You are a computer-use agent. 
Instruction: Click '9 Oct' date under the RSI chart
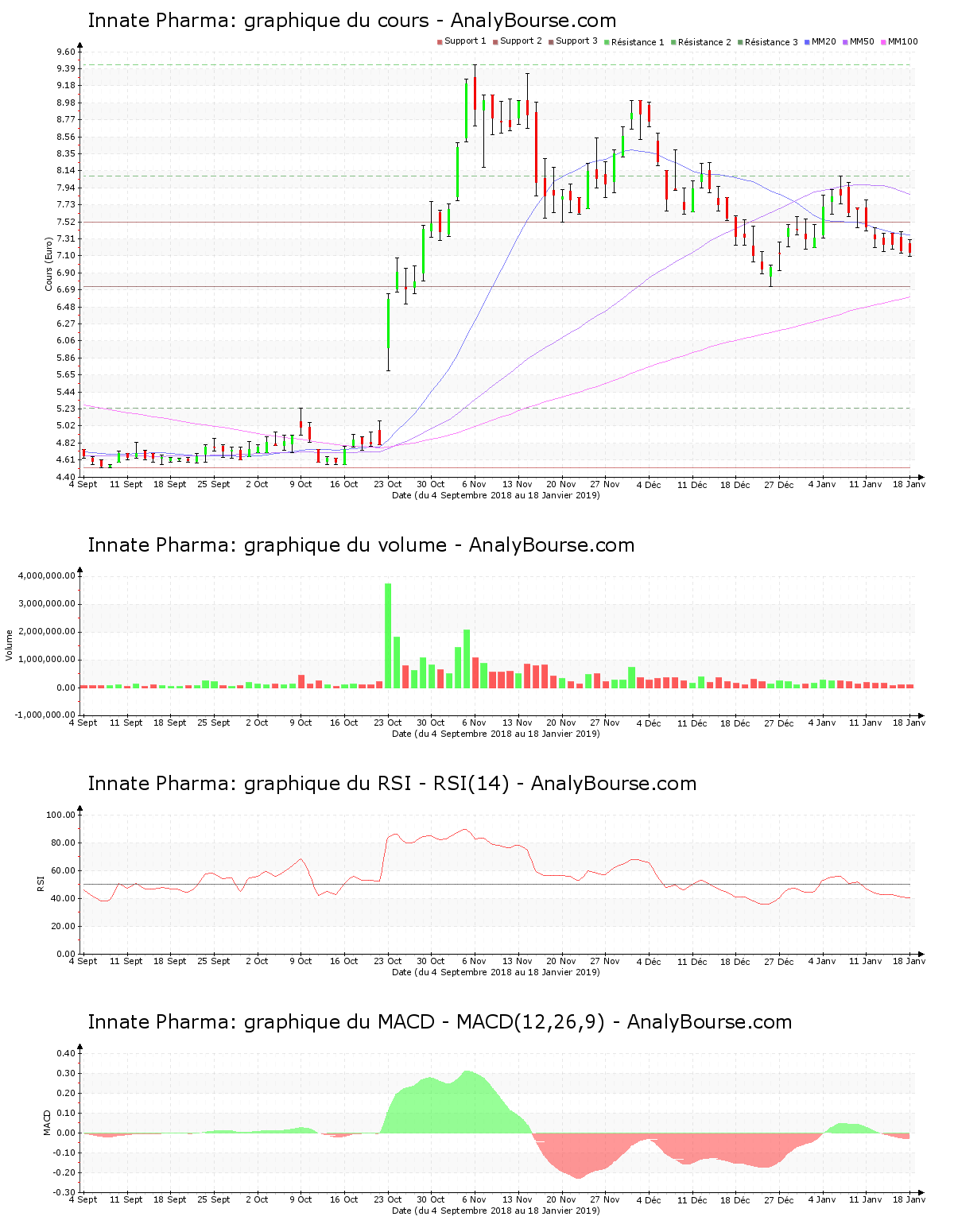[x=301, y=961]
